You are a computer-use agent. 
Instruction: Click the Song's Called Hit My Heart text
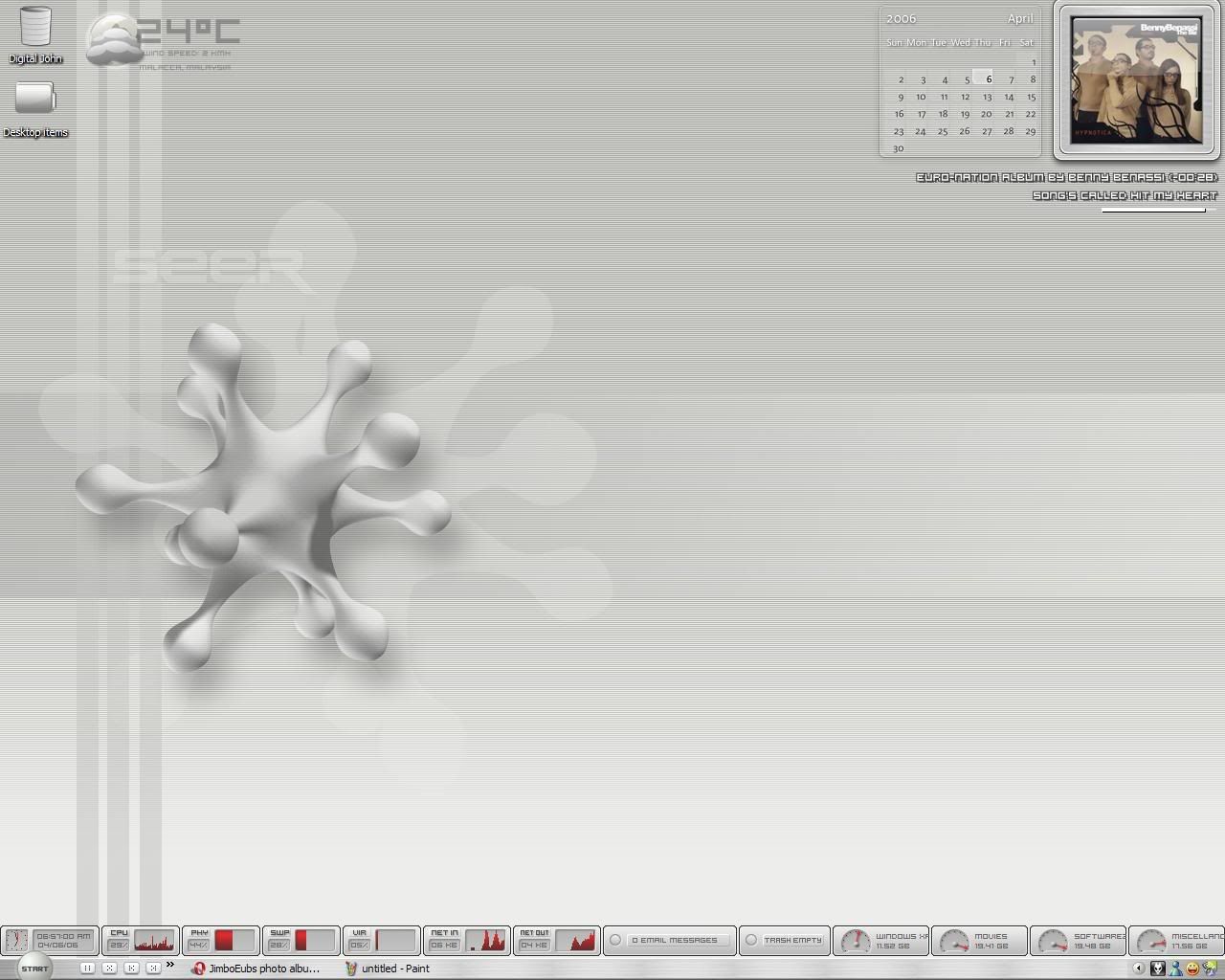coord(1125,195)
